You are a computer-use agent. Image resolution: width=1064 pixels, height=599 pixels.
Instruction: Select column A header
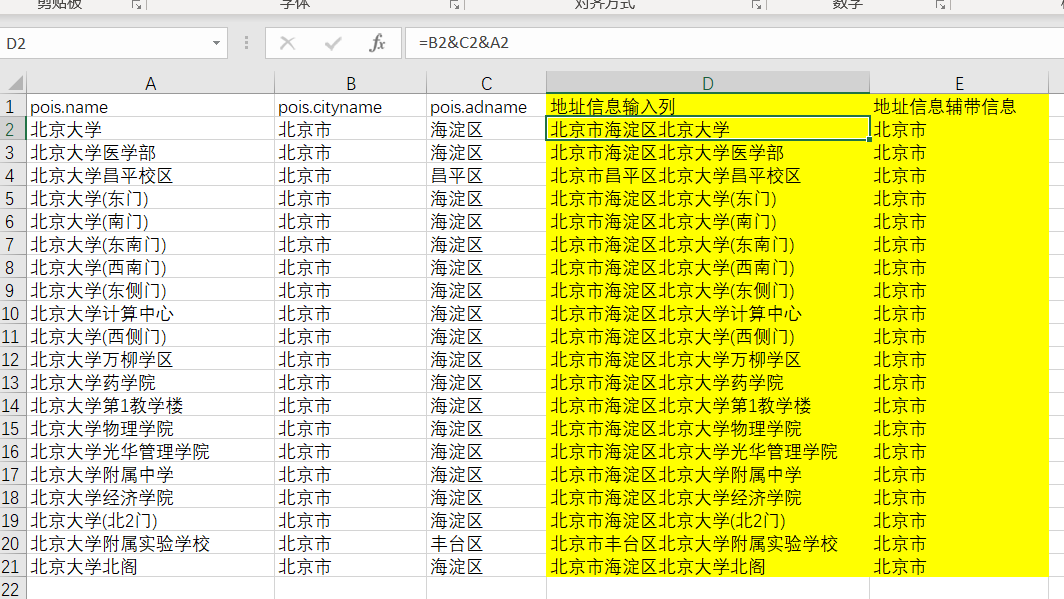pos(151,83)
